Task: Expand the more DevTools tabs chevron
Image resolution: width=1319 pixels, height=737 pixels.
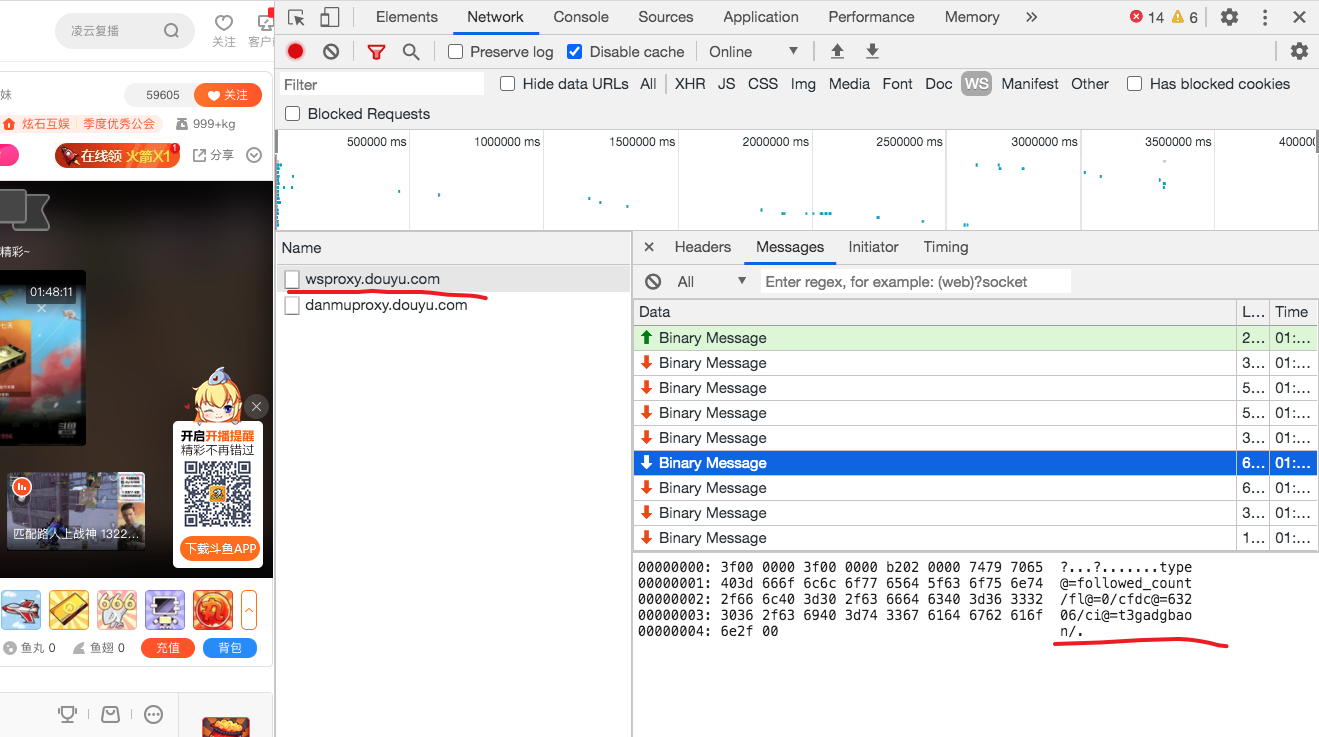Action: click(1031, 17)
